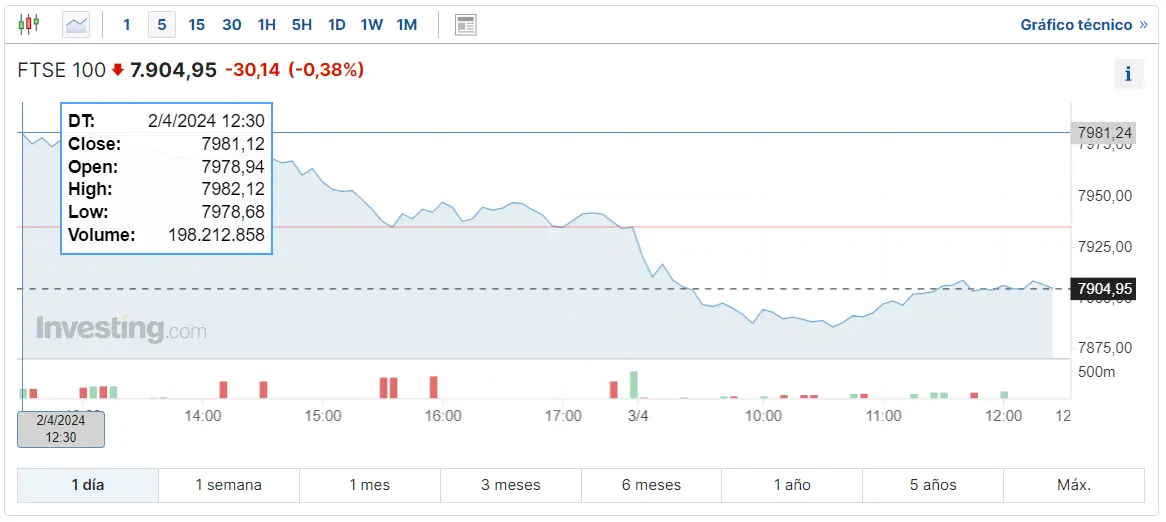1166x522 pixels.
Task: Click the 2/4/2024 12:30 date marker
Action: (61, 429)
